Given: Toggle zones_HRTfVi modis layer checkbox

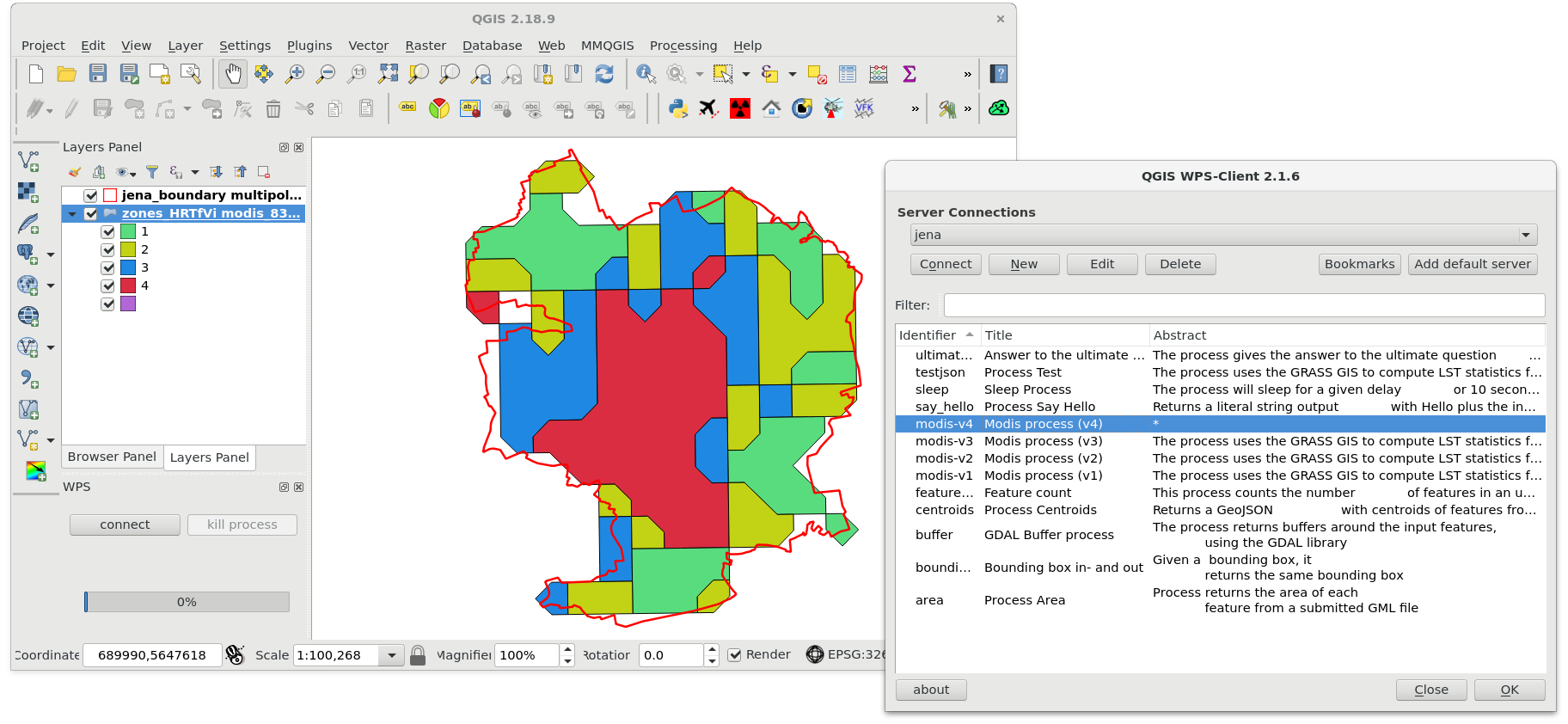Looking at the screenshot, I should point(91,213).
